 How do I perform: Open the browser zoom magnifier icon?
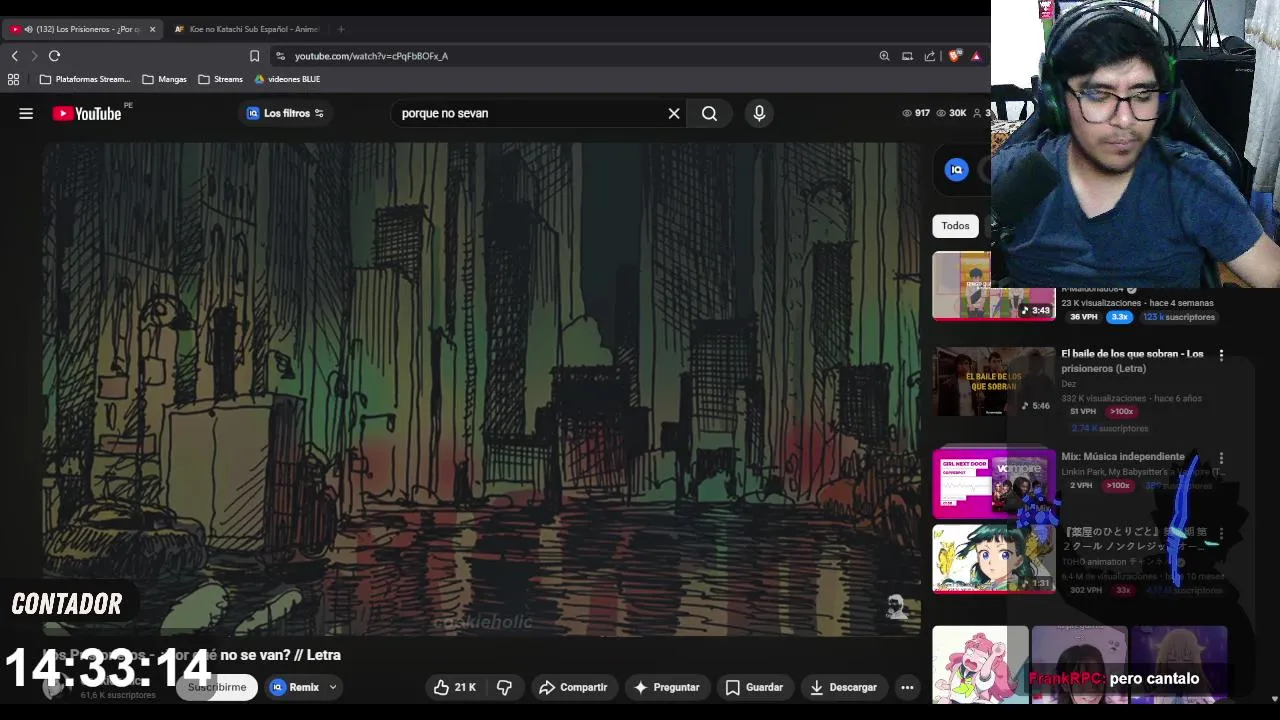click(x=884, y=56)
